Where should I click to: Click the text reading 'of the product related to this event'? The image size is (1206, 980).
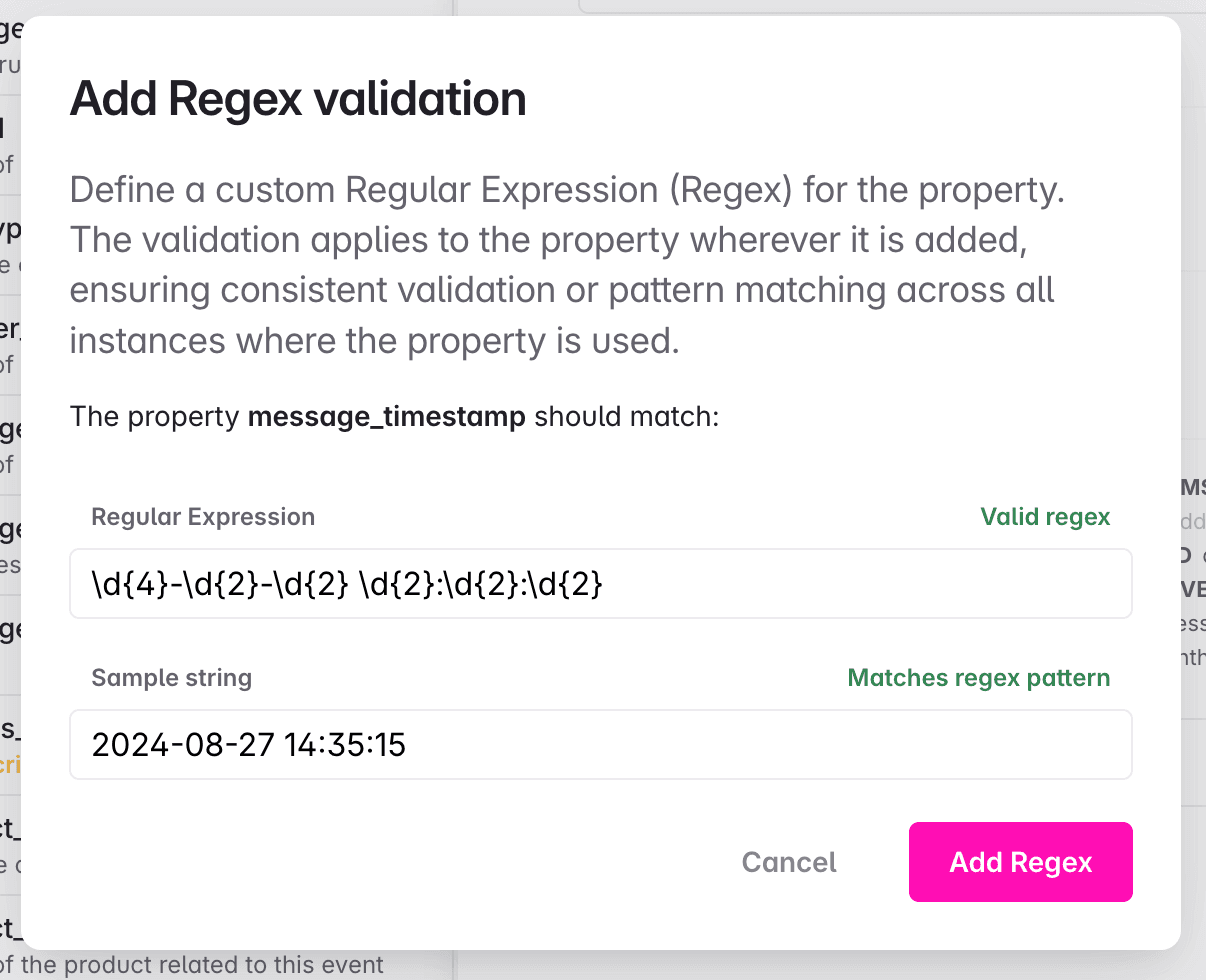192,965
